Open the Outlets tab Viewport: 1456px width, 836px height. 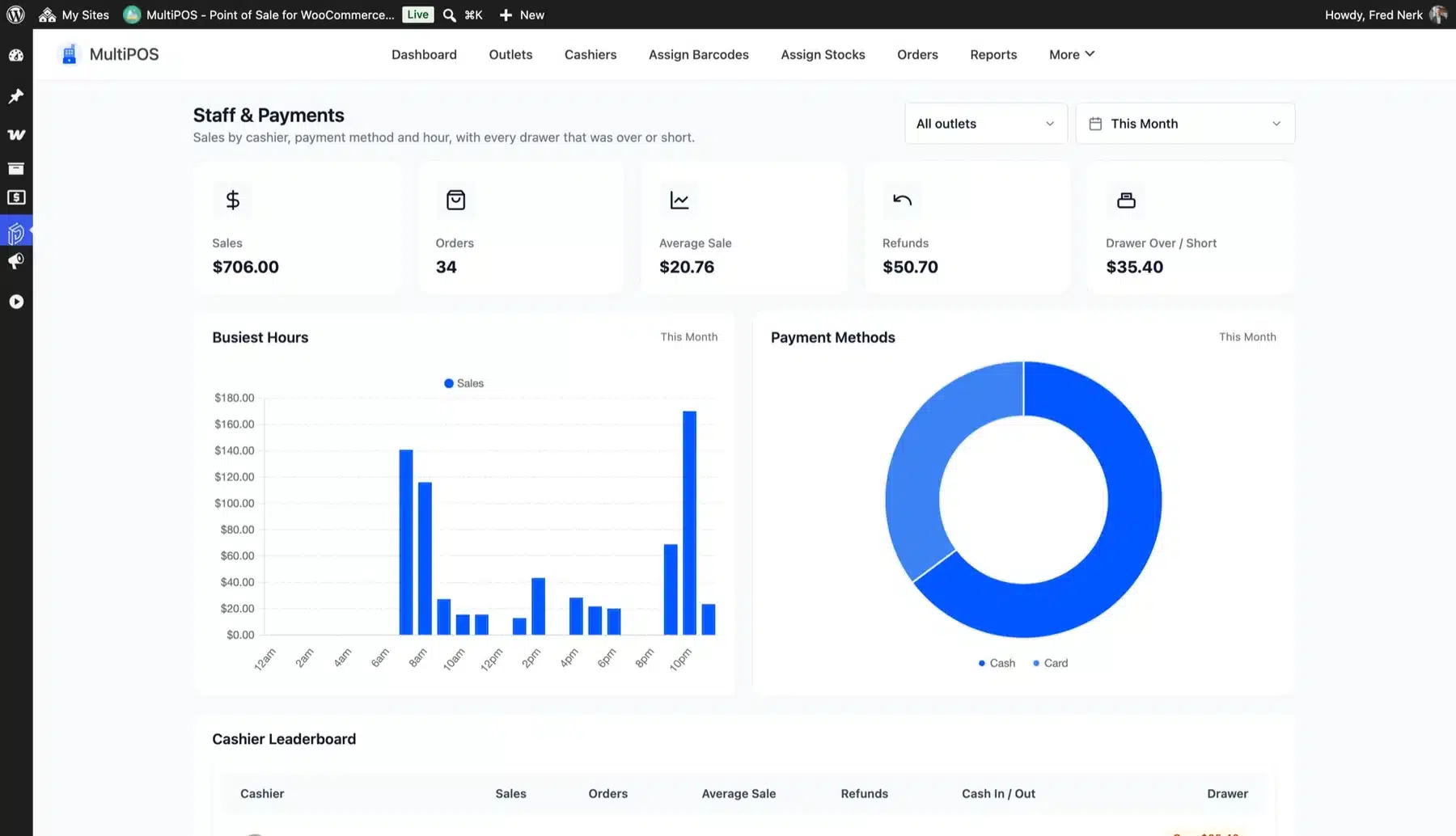510,54
